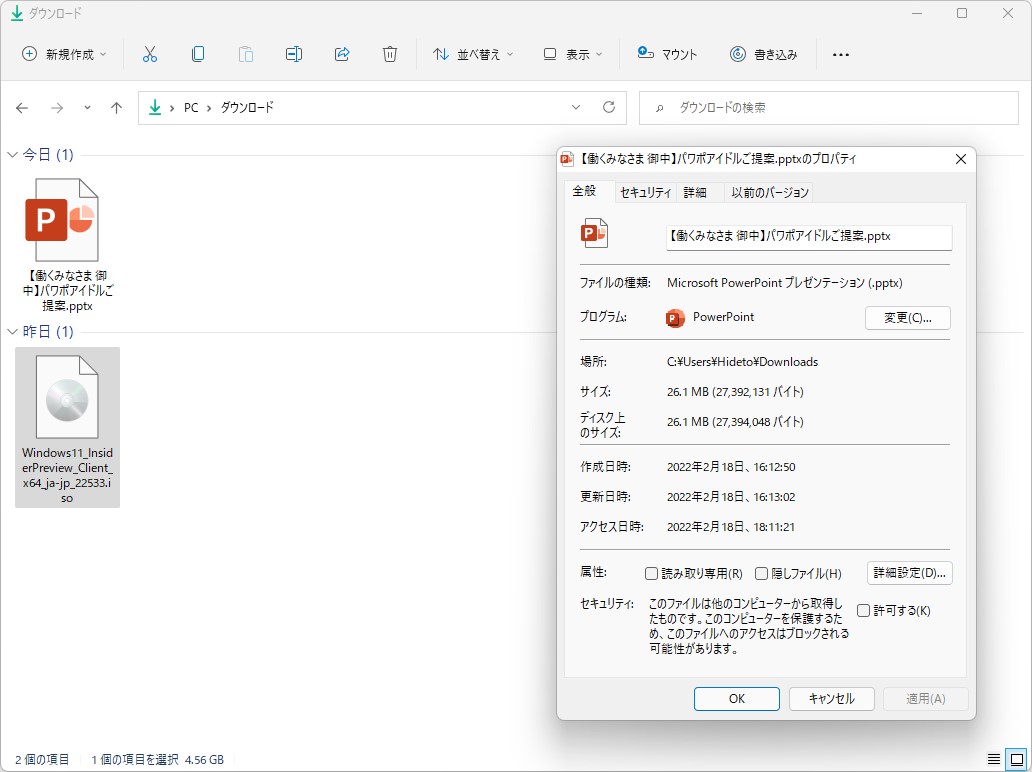
Task: Enable the 読み取り専用 checkbox
Action: point(650,573)
